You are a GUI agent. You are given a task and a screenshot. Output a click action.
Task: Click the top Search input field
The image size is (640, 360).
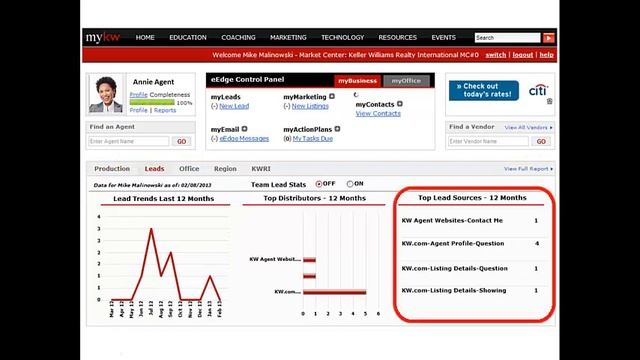[x=507, y=38]
